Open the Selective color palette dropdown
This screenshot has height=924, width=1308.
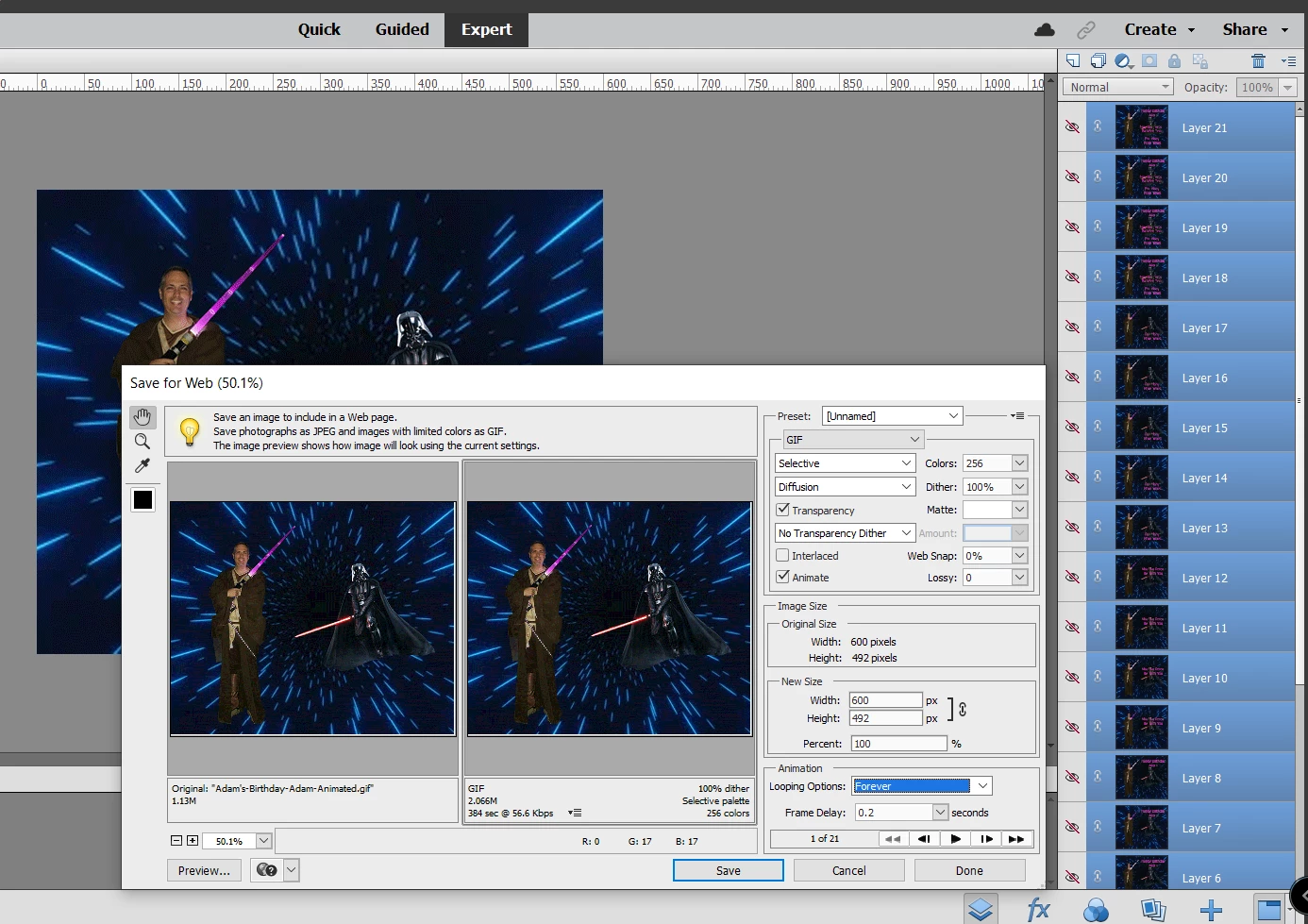tap(845, 463)
